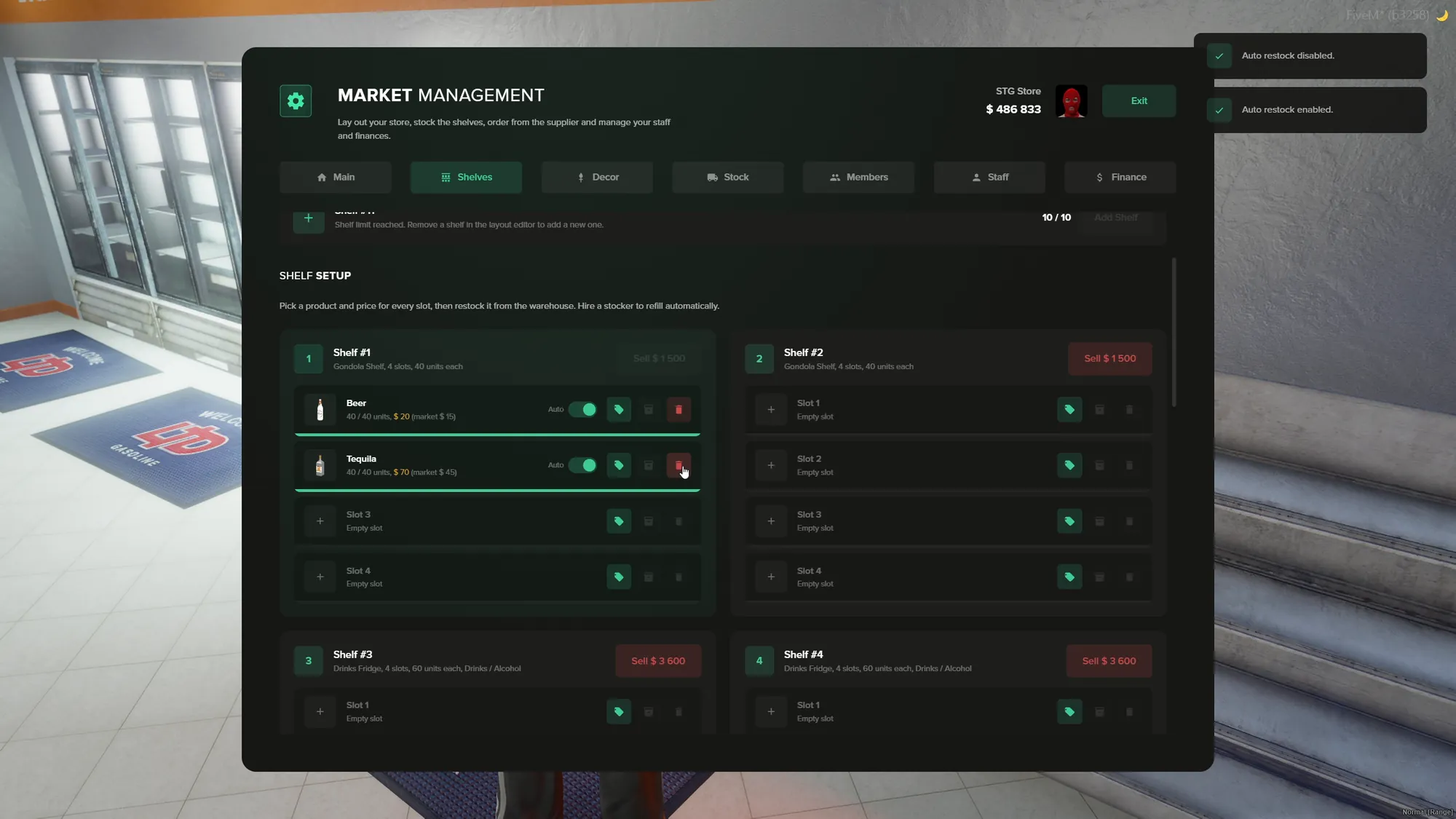Click price tag icon for Shelf #4 Slot 1
Image resolution: width=1456 pixels, height=819 pixels.
click(x=1069, y=711)
